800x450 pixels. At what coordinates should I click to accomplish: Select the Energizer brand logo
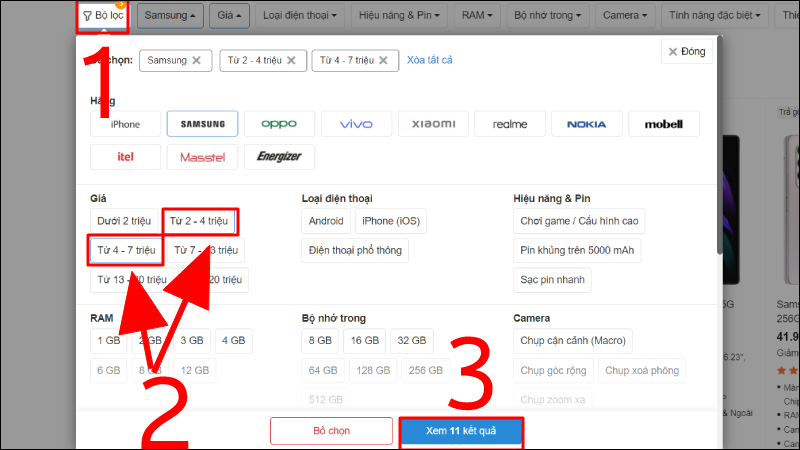point(279,157)
